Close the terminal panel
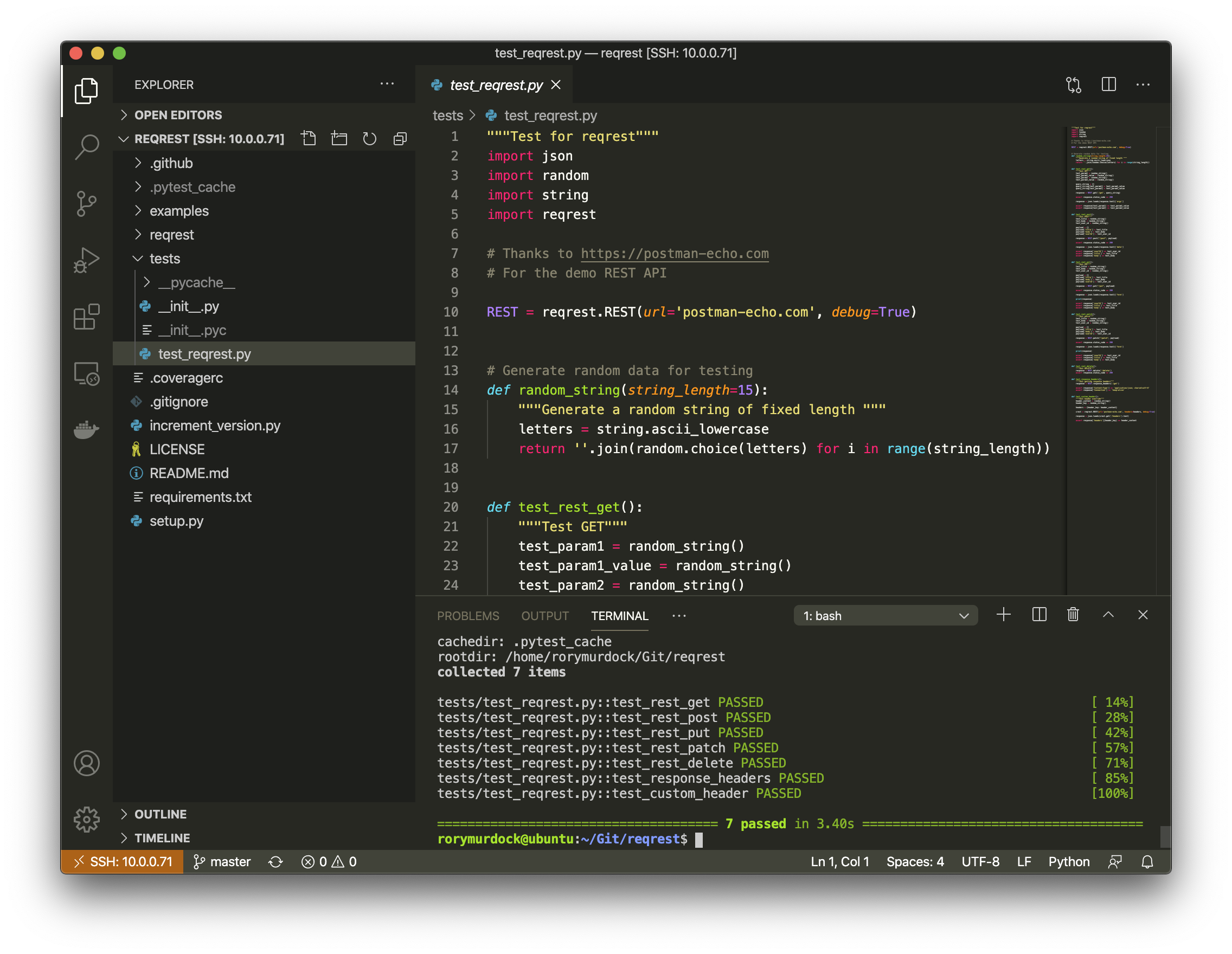This screenshot has width=1232, height=954. (x=1143, y=615)
